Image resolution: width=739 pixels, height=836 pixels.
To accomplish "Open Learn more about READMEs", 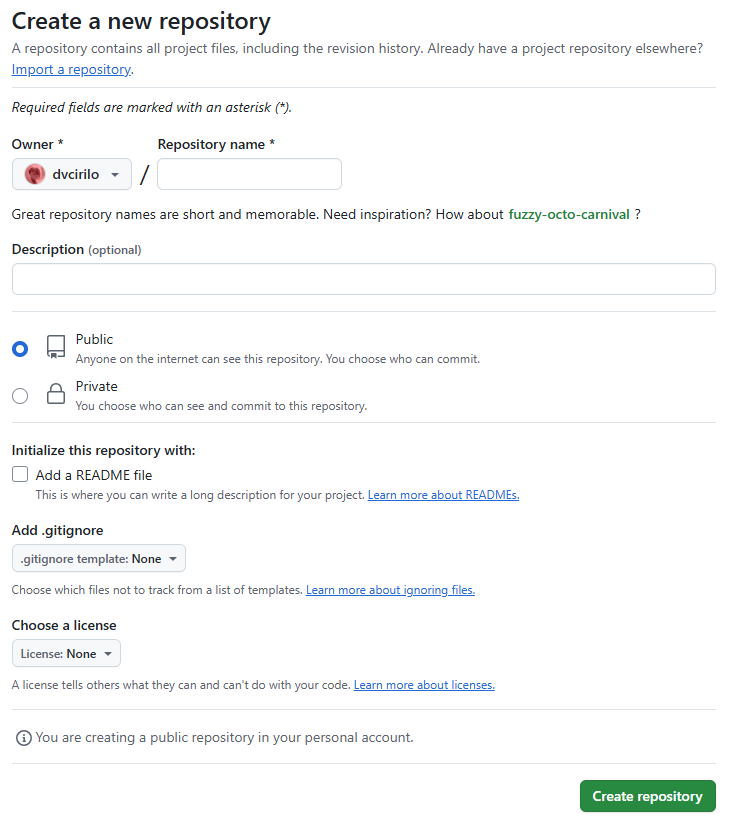I will pyautogui.click(x=443, y=494).
